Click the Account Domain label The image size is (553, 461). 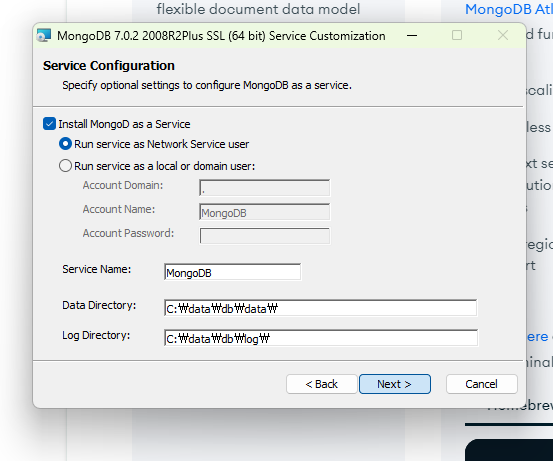(123, 185)
